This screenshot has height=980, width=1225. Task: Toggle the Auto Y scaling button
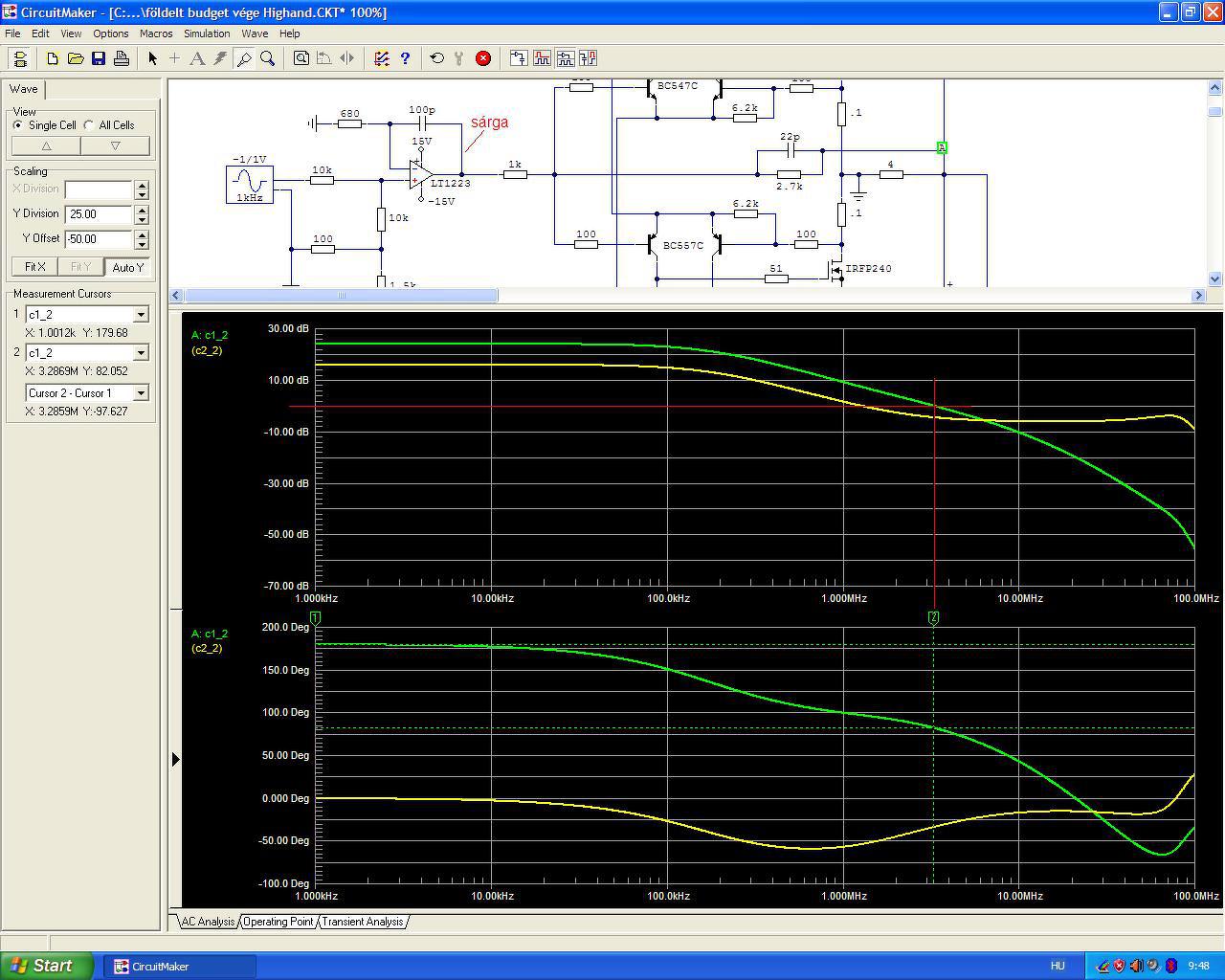(127, 267)
